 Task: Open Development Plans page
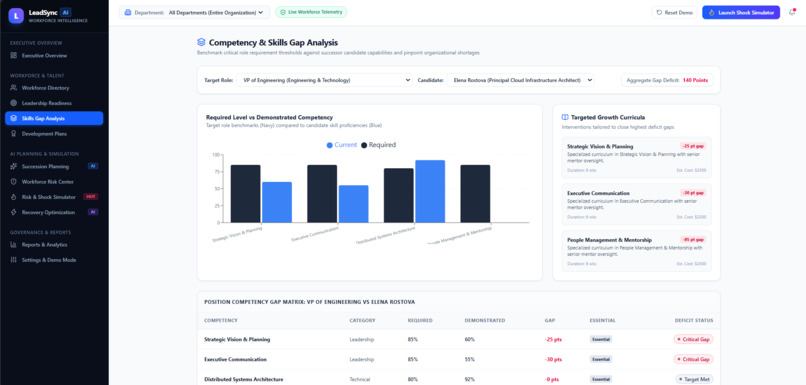tap(54, 134)
